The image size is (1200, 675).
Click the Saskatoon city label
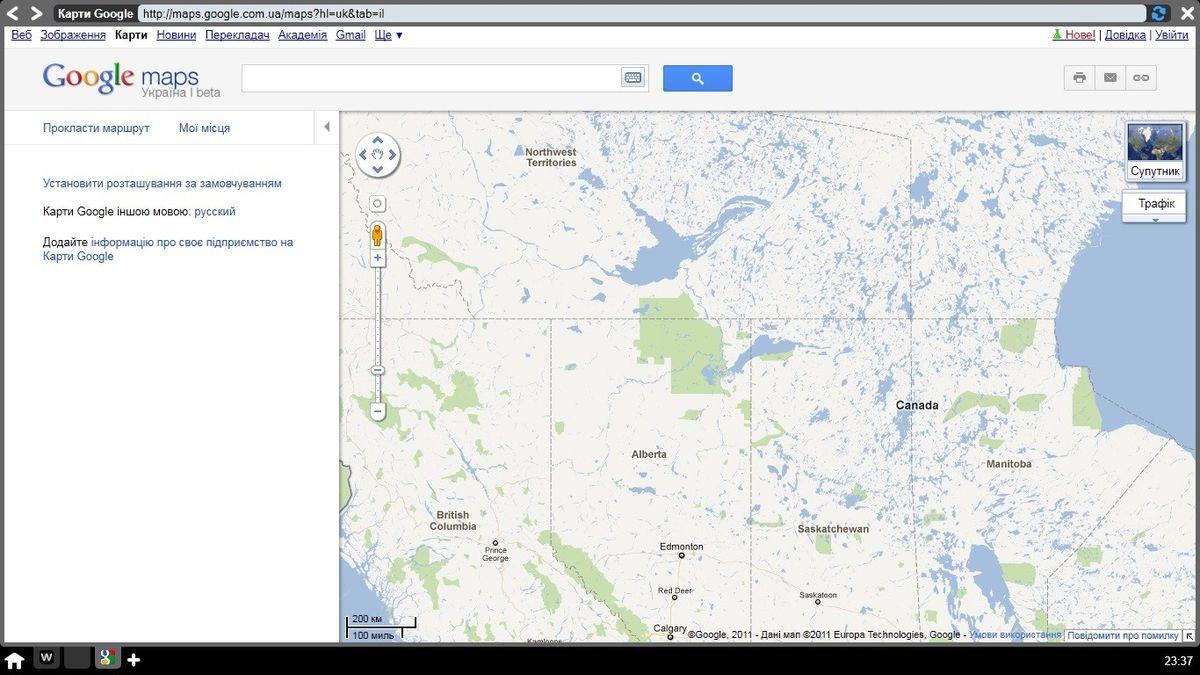pyautogui.click(x=818, y=595)
